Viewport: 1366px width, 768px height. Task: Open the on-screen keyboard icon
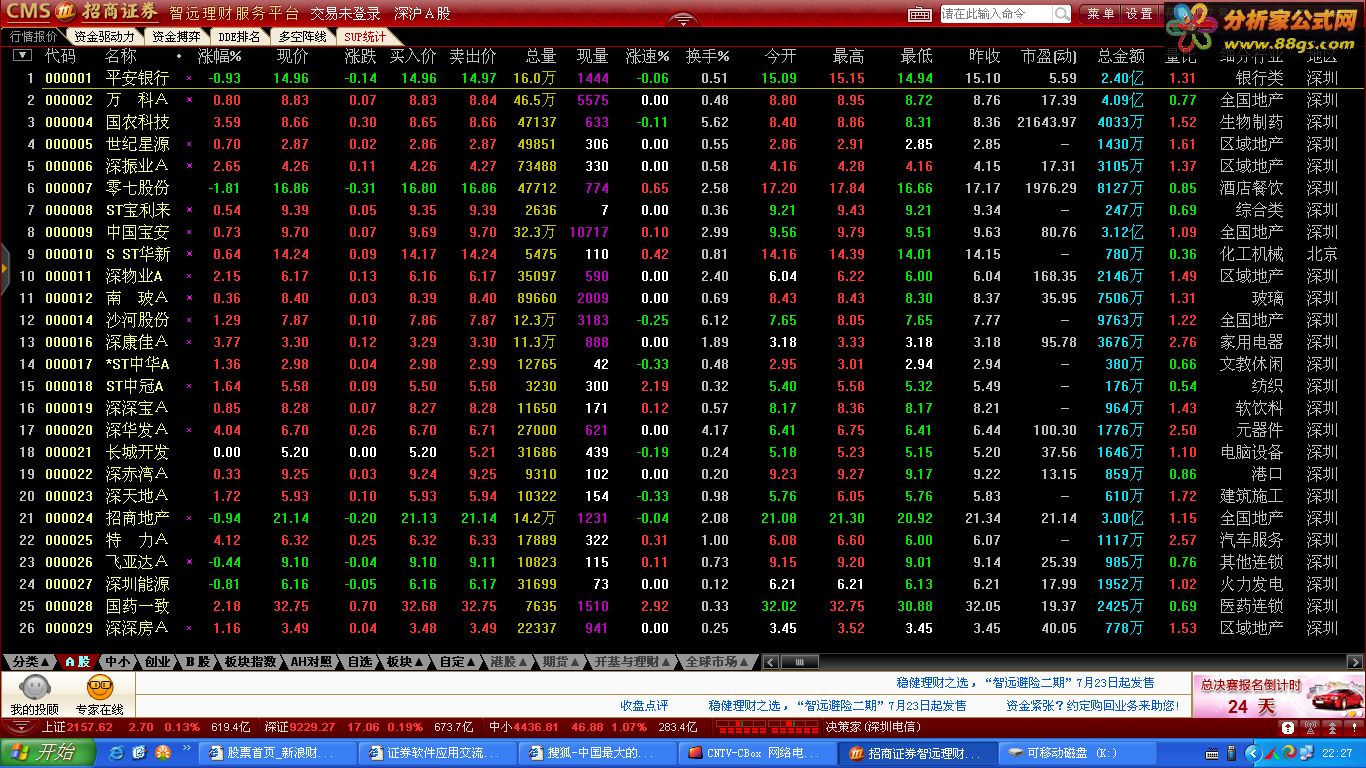pos(920,14)
